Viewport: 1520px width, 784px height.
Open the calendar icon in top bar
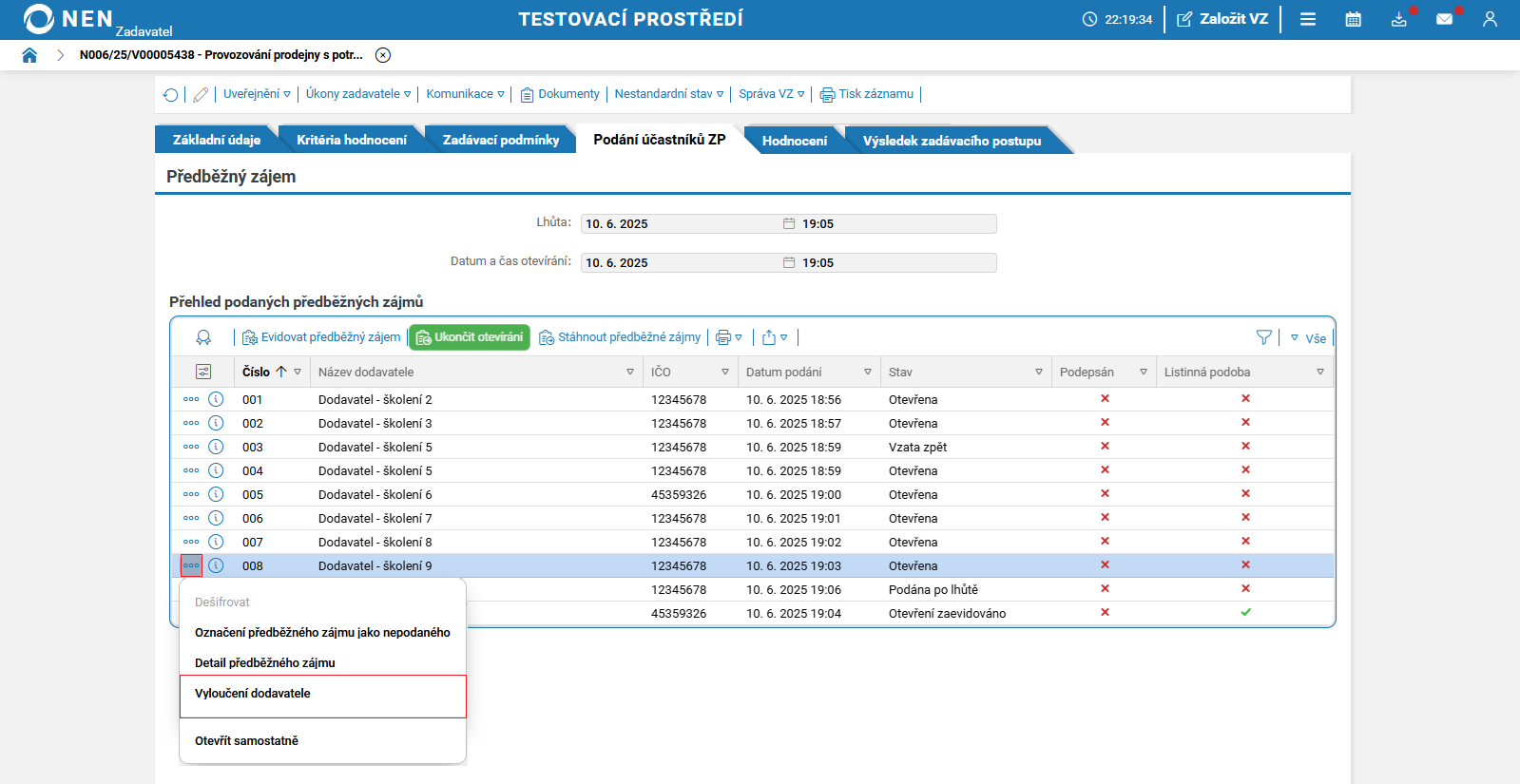(x=1353, y=19)
